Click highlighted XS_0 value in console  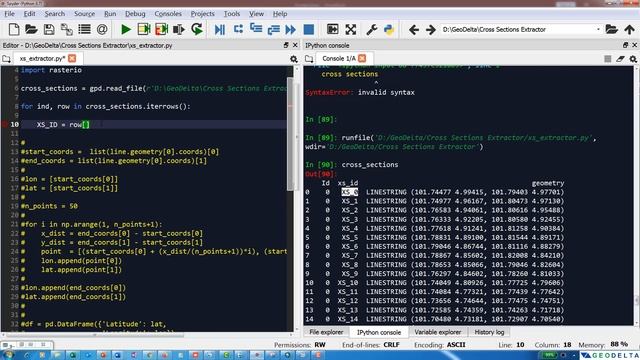coord(349,192)
